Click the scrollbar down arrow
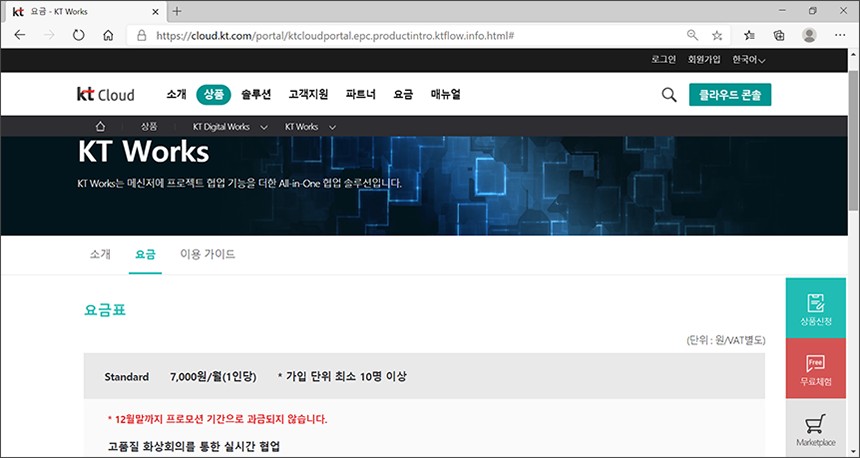 [x=853, y=450]
